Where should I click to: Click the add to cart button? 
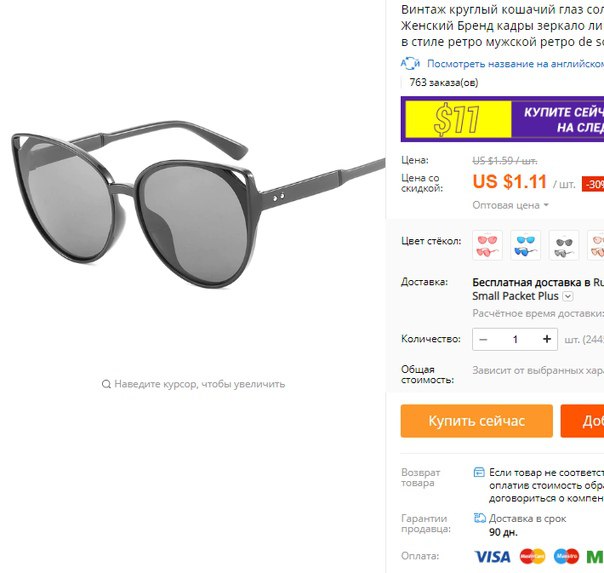tap(582, 421)
